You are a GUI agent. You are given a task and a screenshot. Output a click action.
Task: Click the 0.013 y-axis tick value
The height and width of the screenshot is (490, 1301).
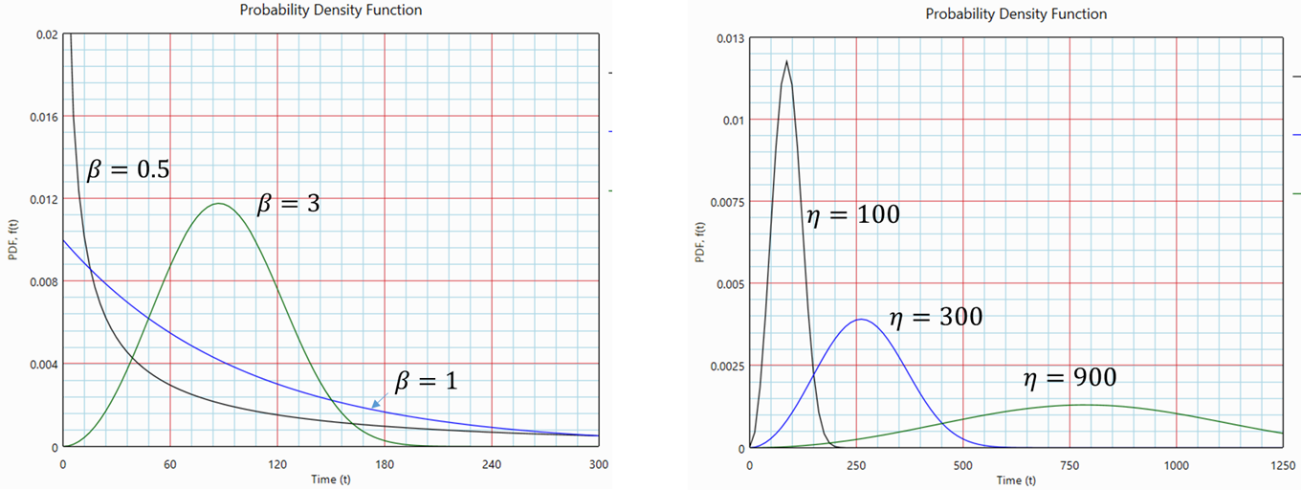pos(732,38)
